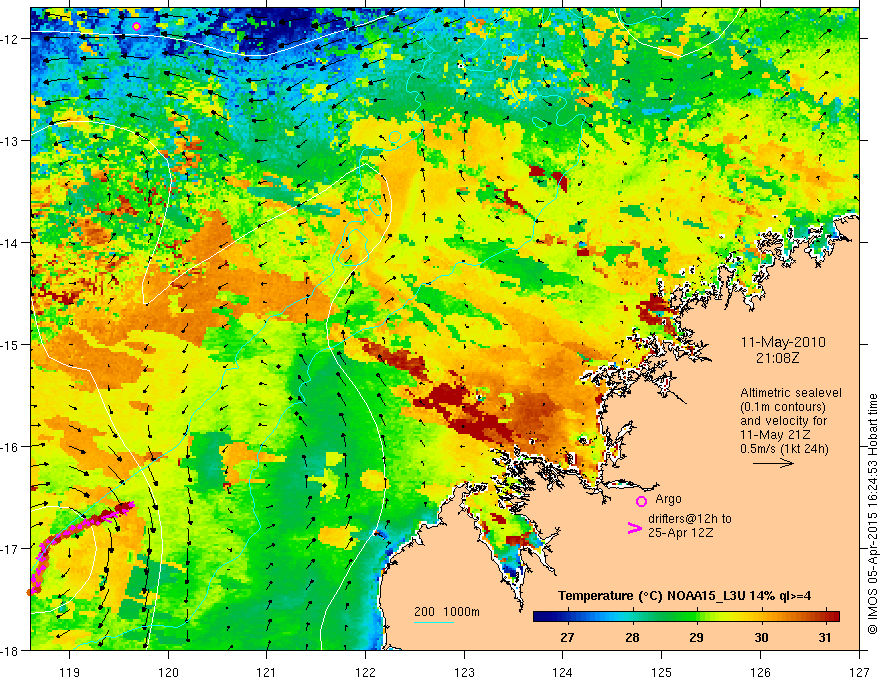Click the -12 latitude axis label
880x680 pixels.
[x=12, y=39]
